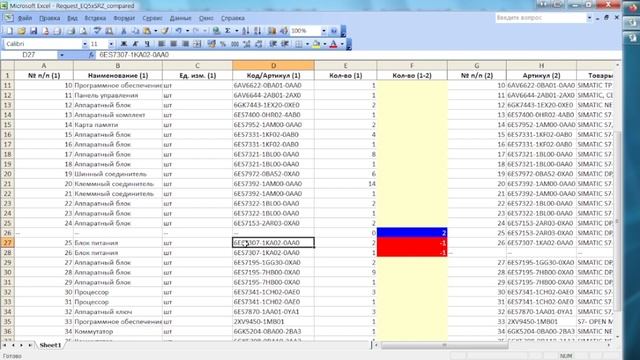Expand the Undo history arrow
Screen dimensions: 640x360
[187, 31]
